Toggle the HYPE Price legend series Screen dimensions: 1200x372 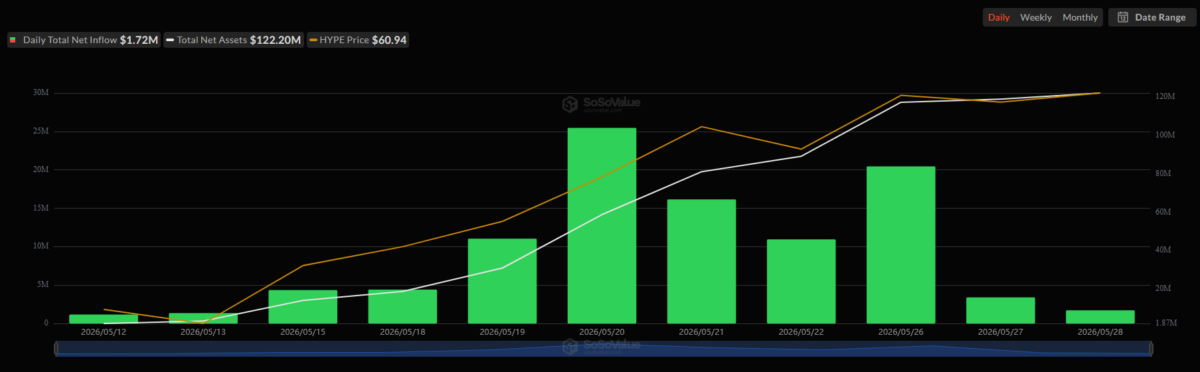359,40
